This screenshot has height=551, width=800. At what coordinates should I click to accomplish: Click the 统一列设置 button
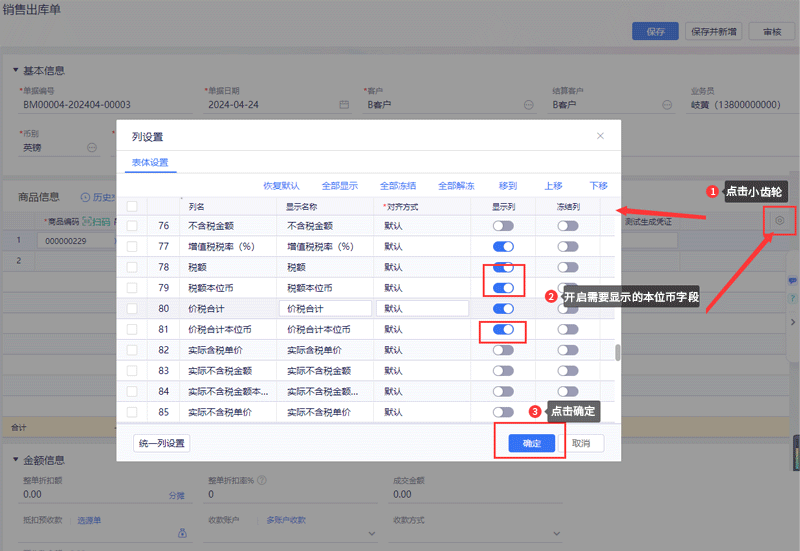[162, 443]
